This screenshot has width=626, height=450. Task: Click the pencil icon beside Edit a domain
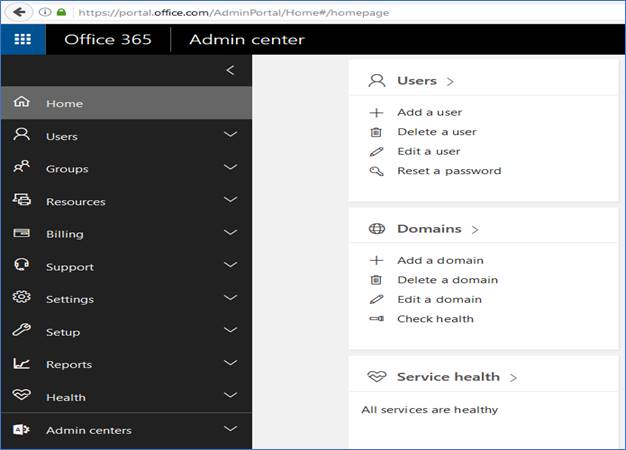click(376, 299)
